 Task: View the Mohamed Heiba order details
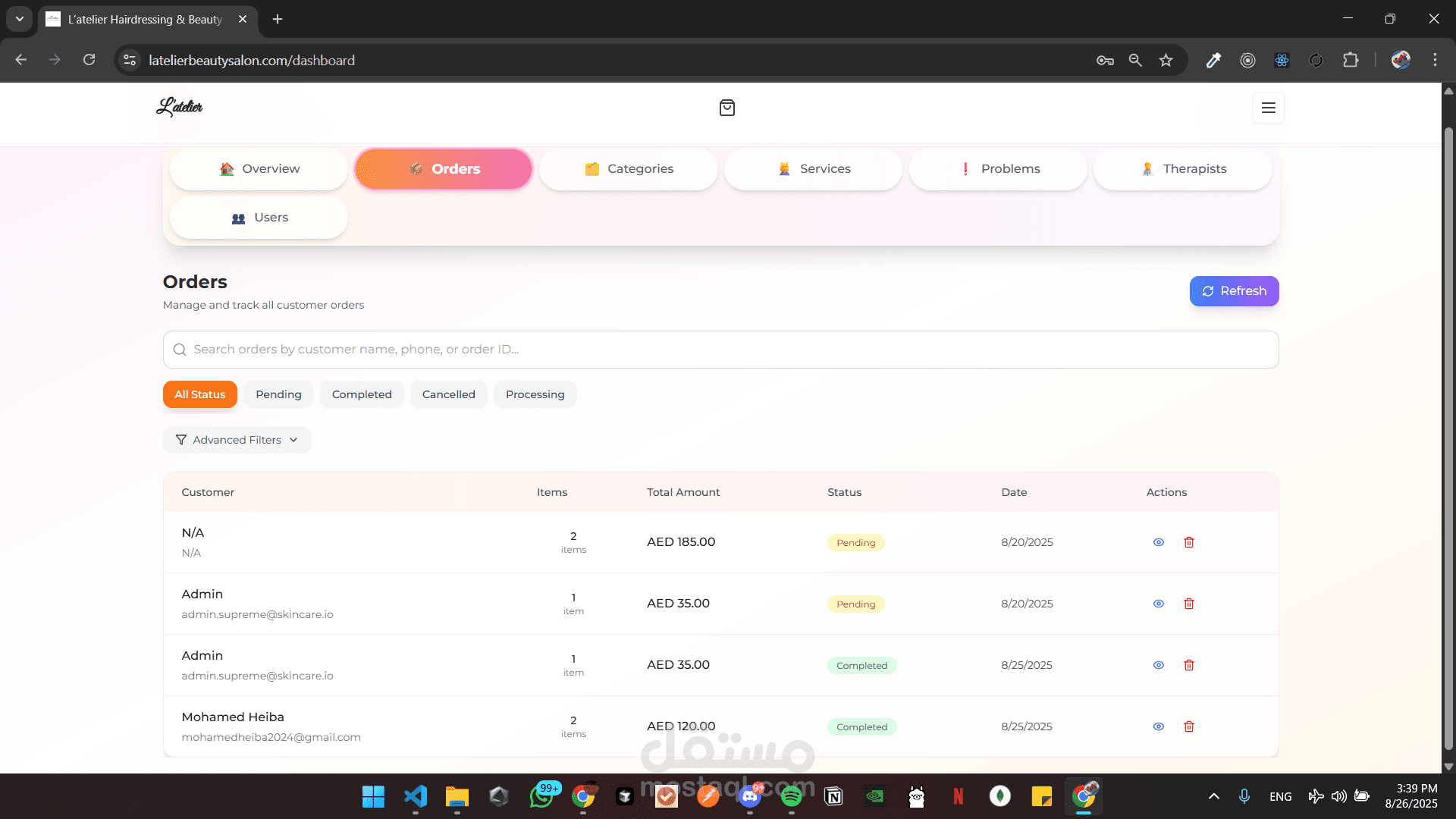tap(1158, 726)
